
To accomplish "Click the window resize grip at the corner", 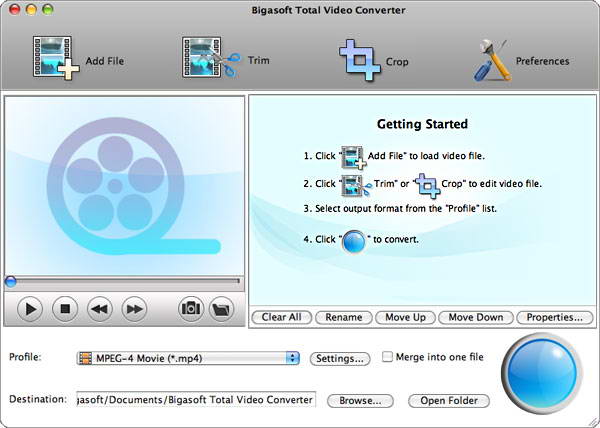I will pos(593,422).
